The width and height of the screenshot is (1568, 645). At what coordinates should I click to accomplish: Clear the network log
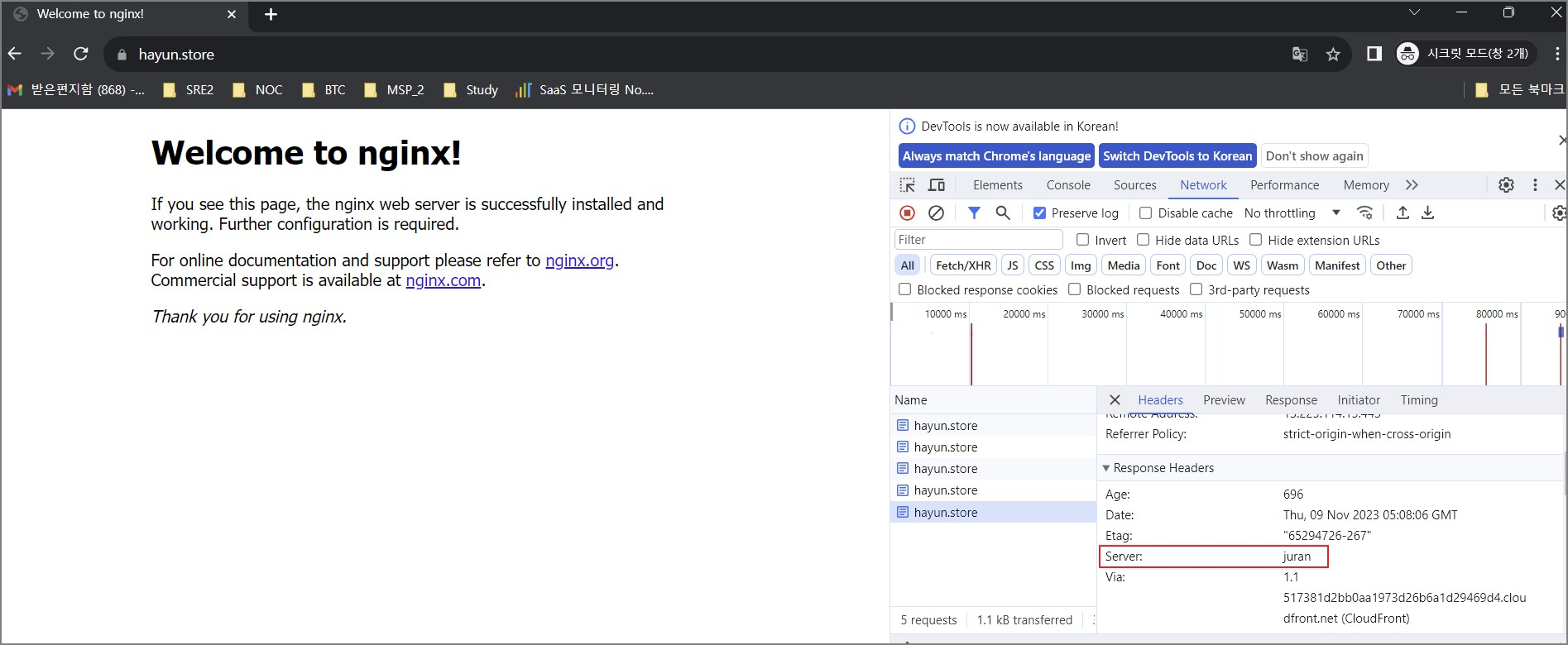point(936,213)
